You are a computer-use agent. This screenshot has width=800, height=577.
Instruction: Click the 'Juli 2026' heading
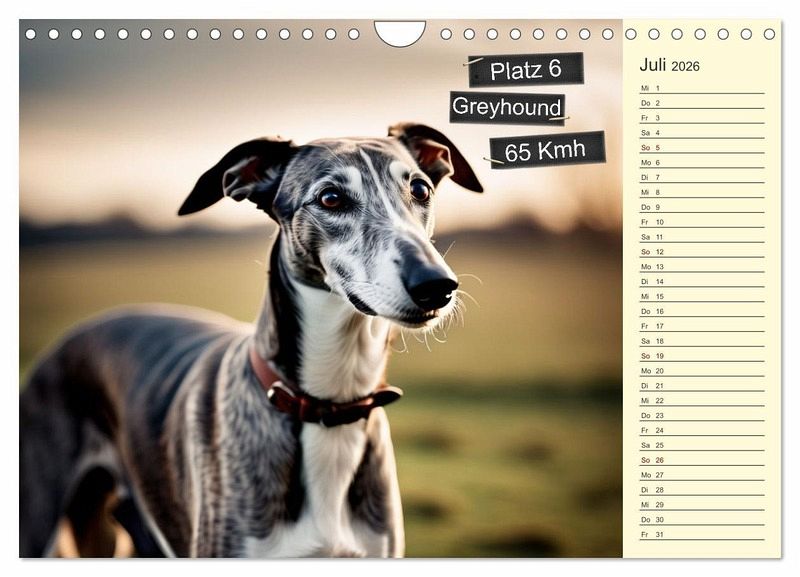tap(669, 65)
